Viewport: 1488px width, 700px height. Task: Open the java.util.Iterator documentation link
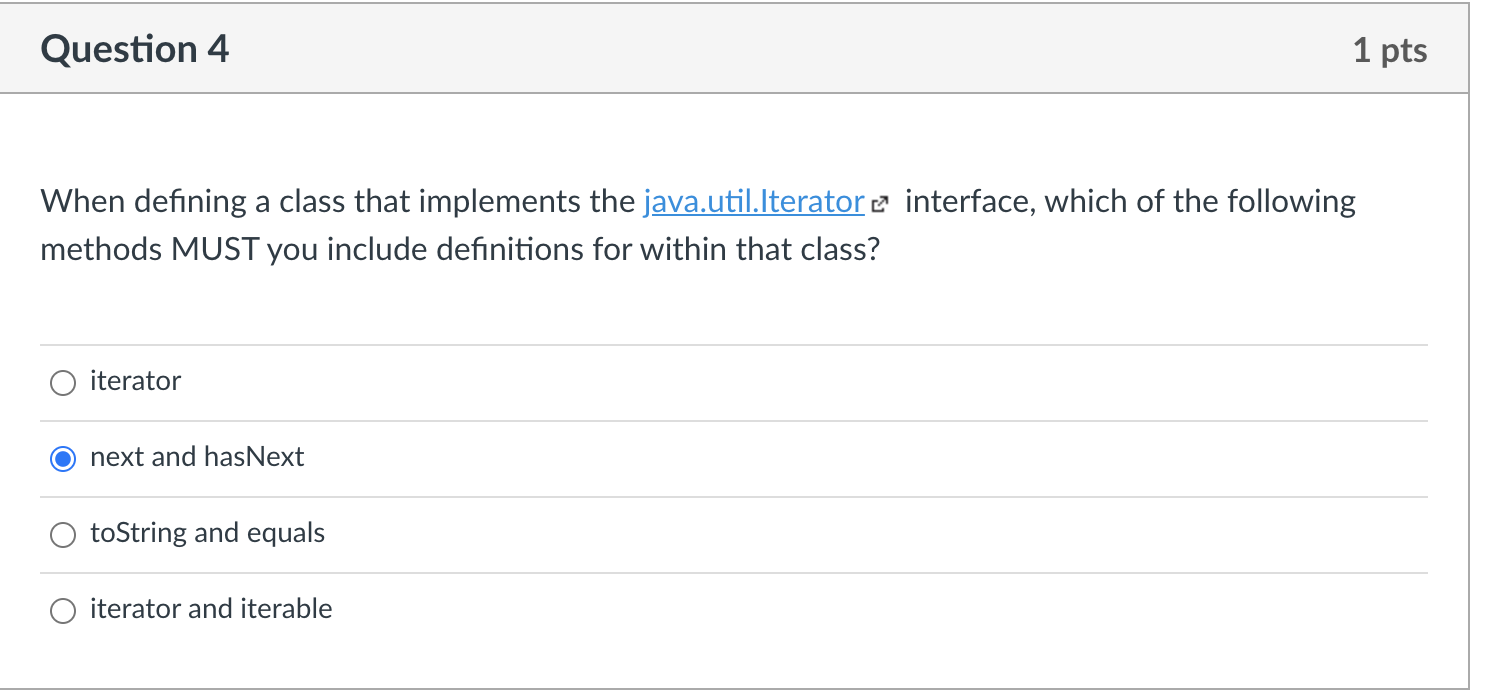click(753, 203)
